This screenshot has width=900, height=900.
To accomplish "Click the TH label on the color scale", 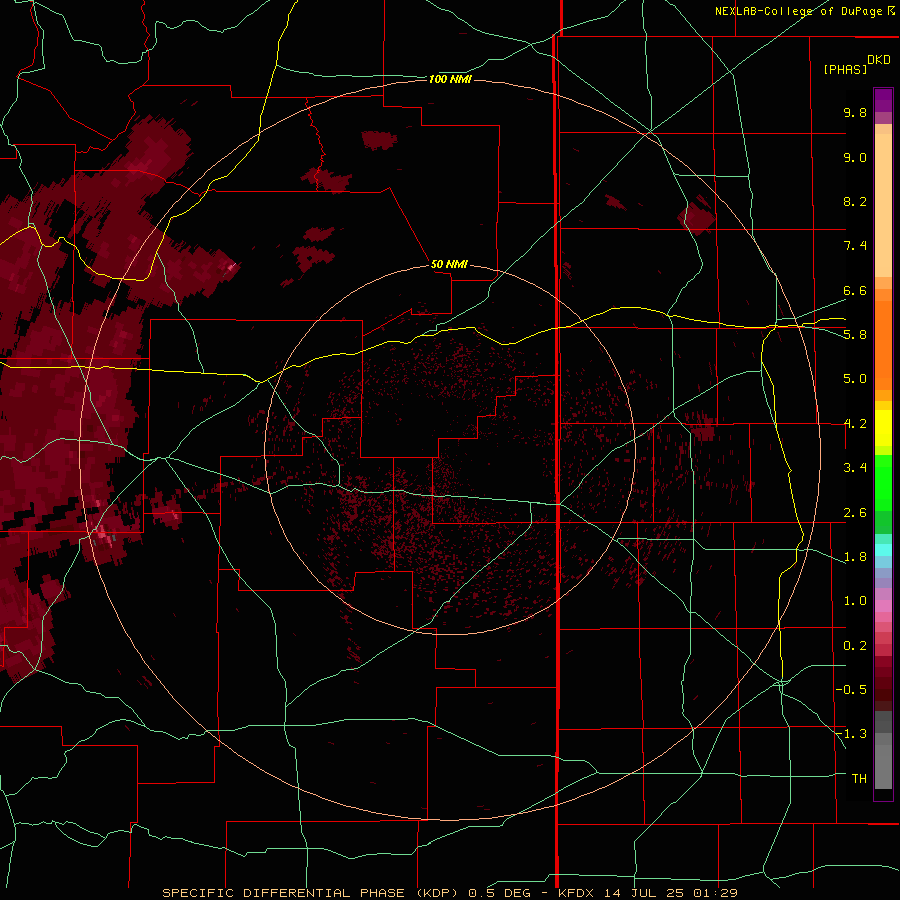I will pos(859,779).
